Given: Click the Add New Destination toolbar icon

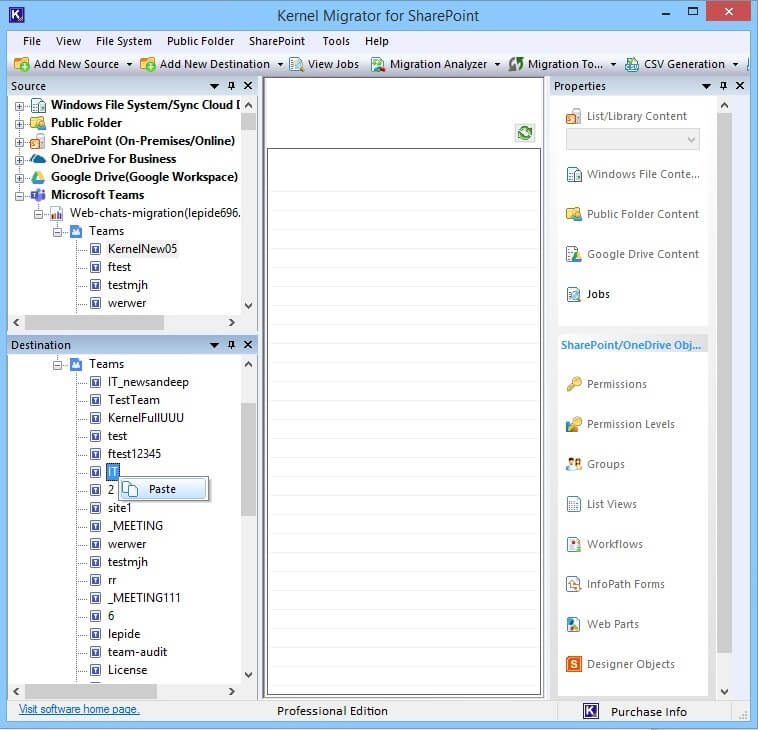Looking at the screenshot, I should [148, 64].
